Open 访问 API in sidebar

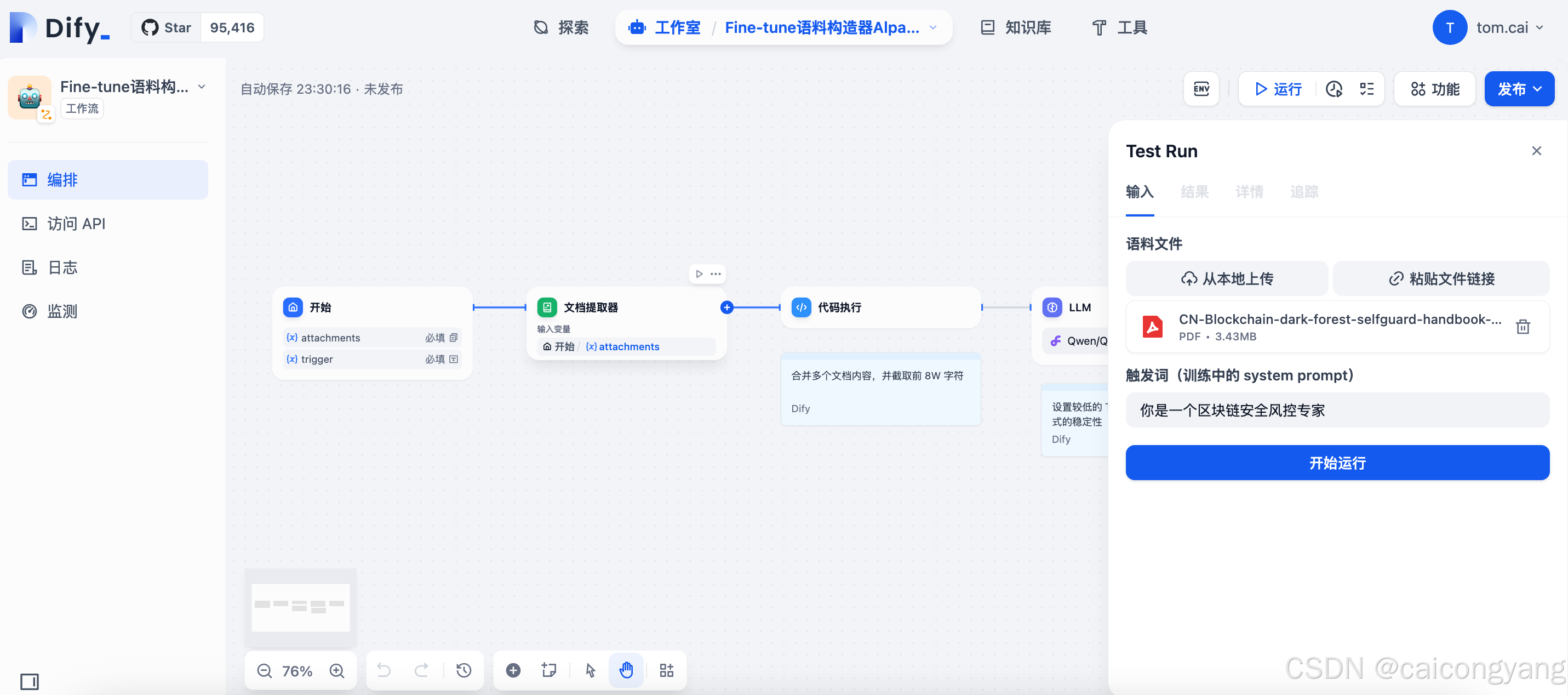[76, 224]
